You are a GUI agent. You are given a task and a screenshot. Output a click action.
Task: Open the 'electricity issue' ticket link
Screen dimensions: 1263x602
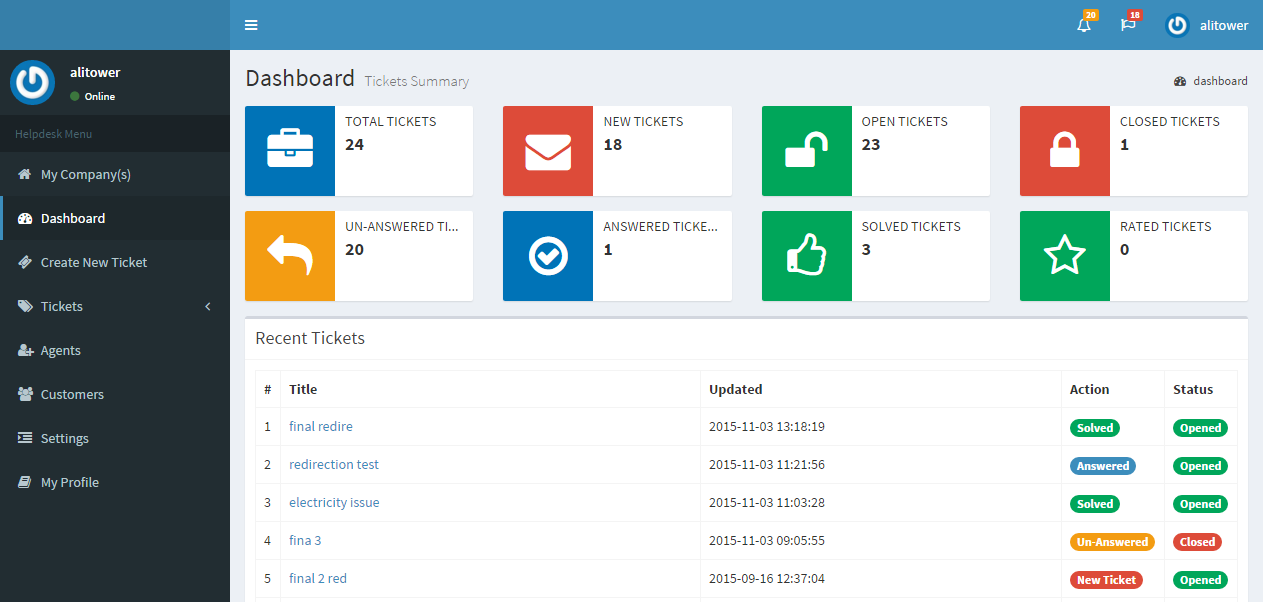(334, 502)
